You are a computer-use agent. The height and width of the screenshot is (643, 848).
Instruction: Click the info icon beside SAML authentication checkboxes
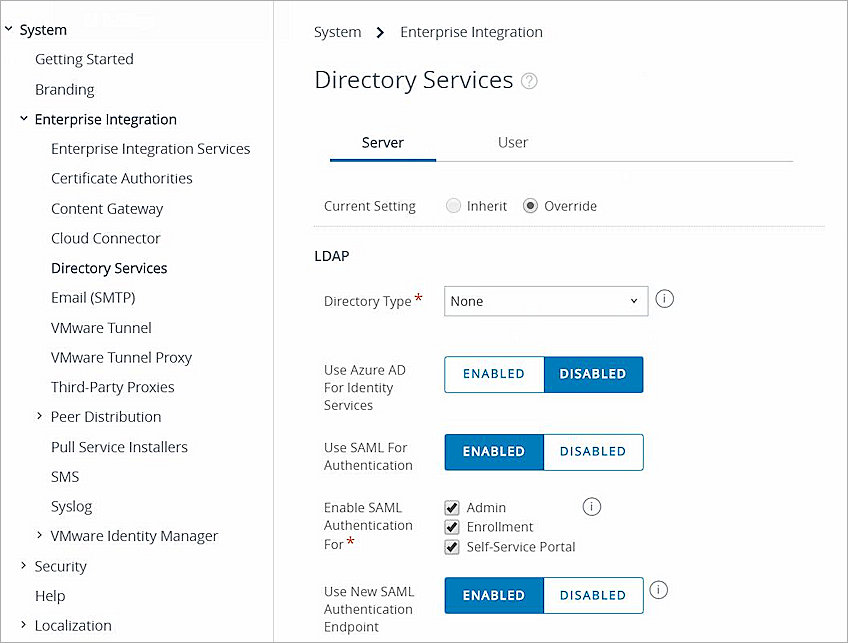tap(591, 507)
